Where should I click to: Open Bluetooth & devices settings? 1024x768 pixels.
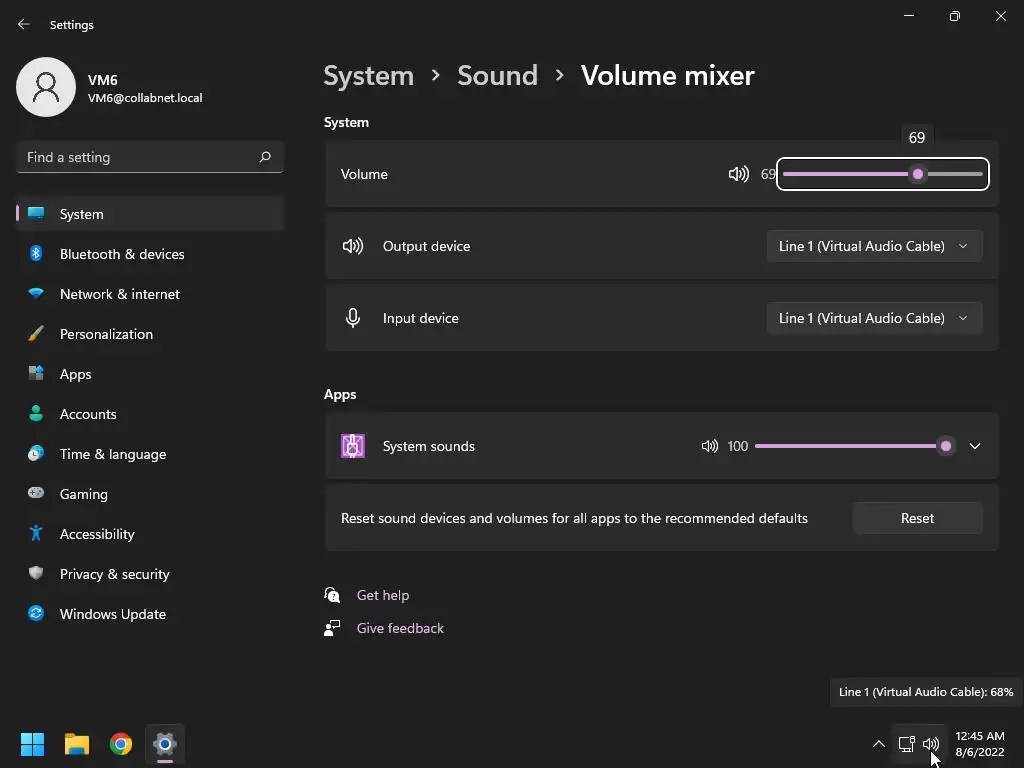(122, 254)
